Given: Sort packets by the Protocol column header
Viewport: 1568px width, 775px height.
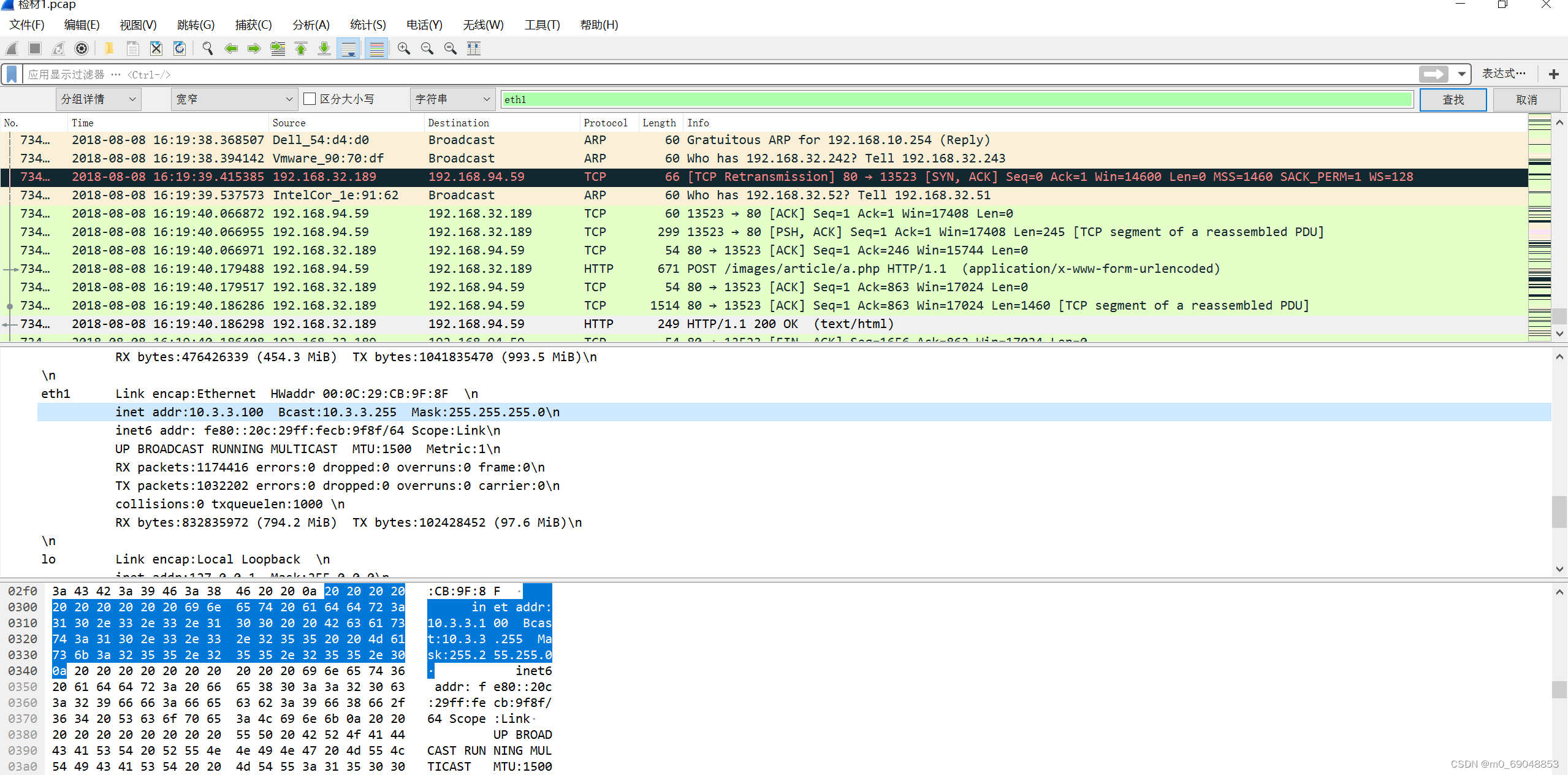Looking at the screenshot, I should tap(609, 123).
